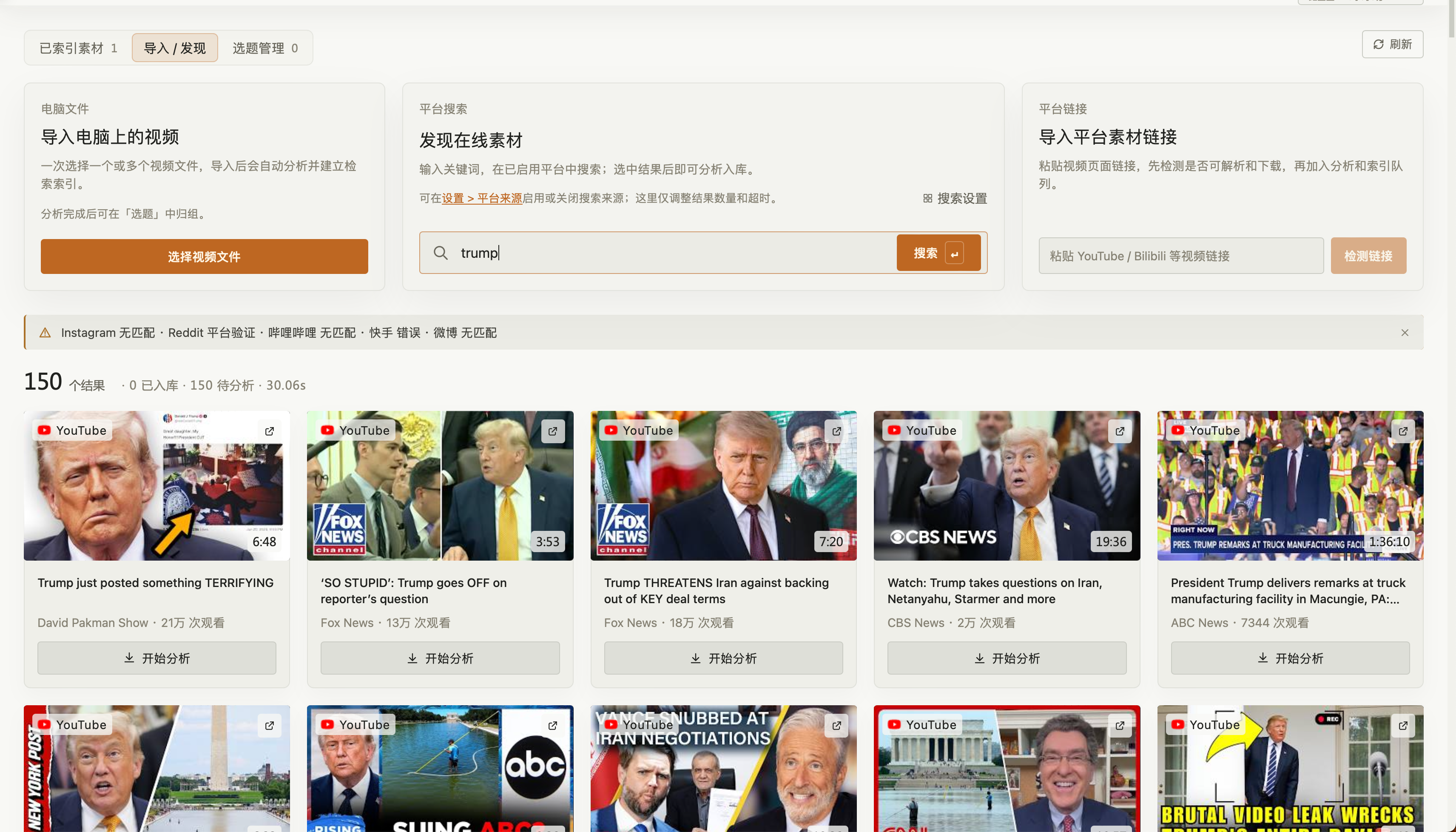The image size is (1456, 832).
Task: Click 选择视频文件 button
Action: coord(204,256)
